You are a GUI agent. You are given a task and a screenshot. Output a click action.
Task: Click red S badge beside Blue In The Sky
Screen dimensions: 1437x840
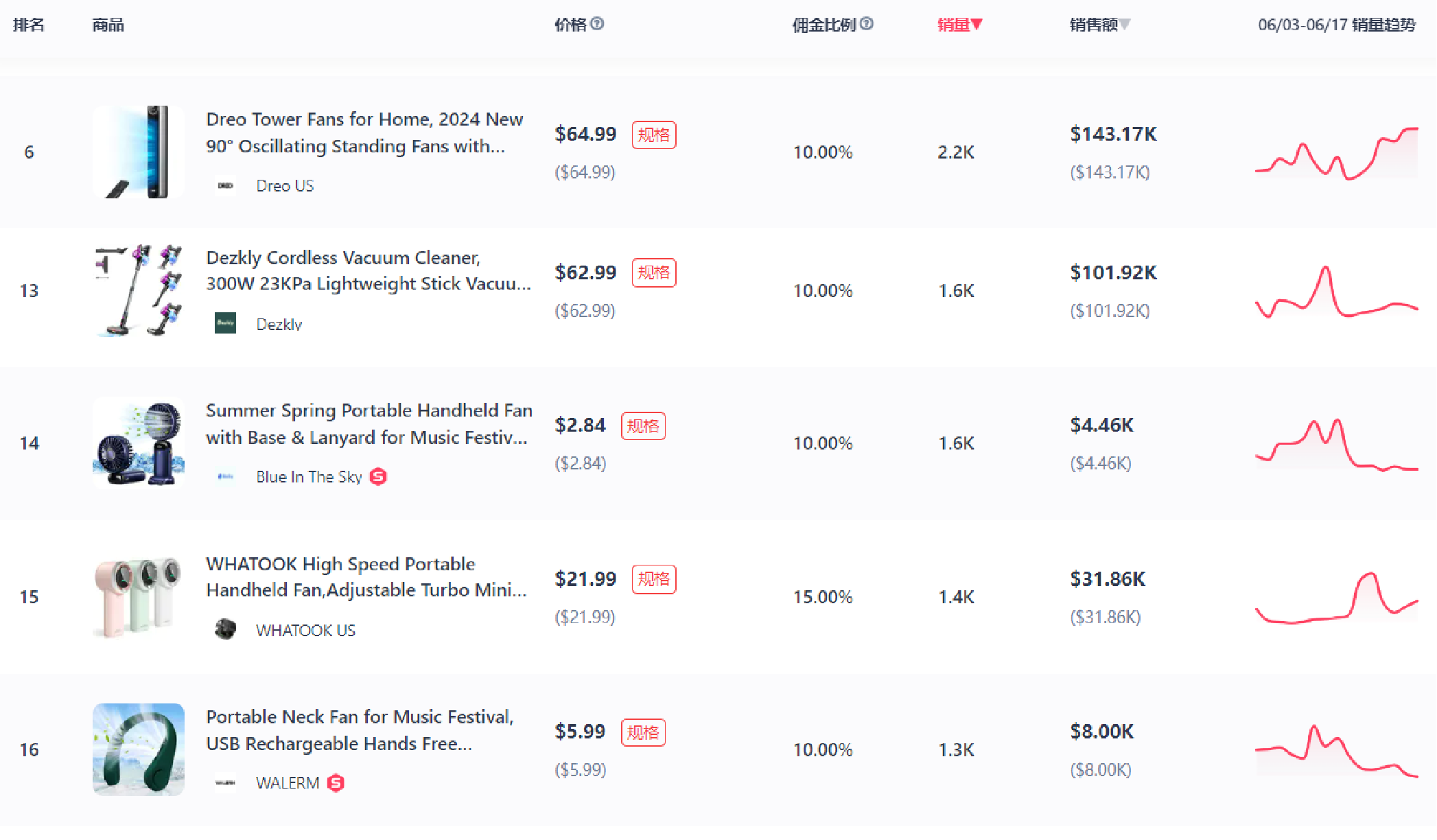pyautogui.click(x=378, y=476)
